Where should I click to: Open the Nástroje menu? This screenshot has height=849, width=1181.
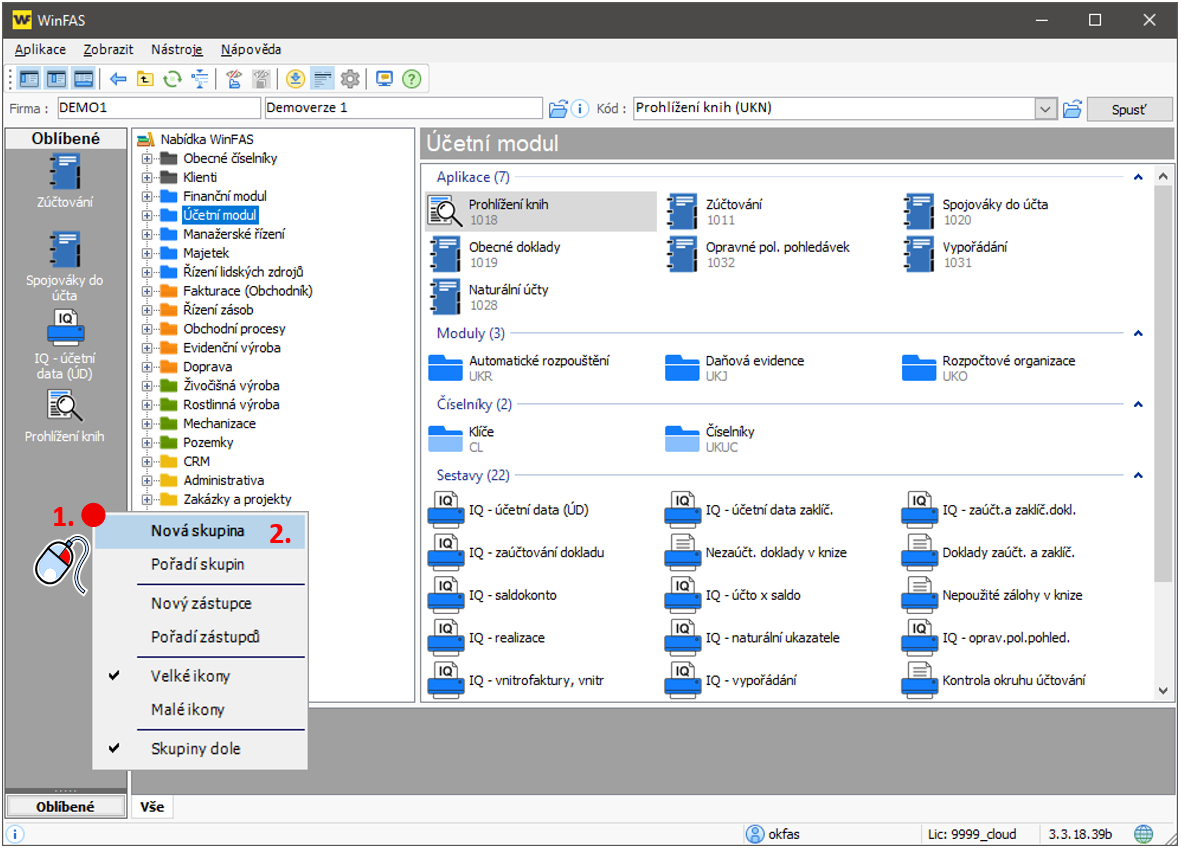click(x=177, y=49)
